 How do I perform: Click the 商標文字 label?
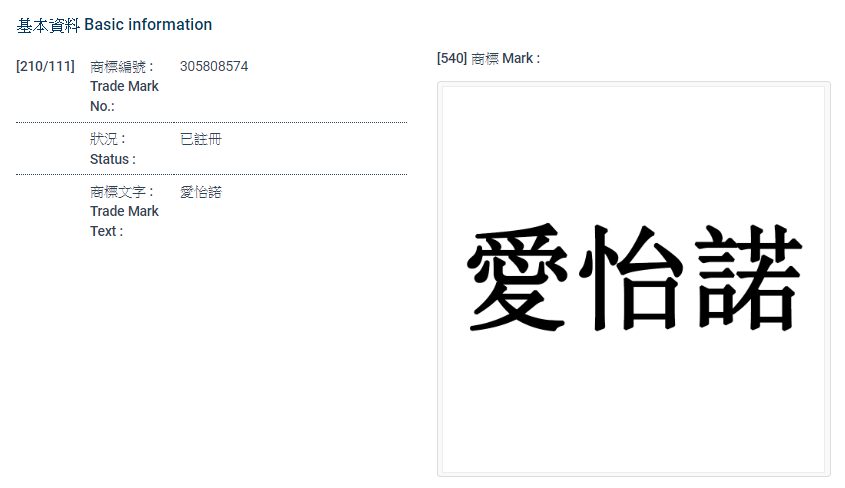pos(121,192)
